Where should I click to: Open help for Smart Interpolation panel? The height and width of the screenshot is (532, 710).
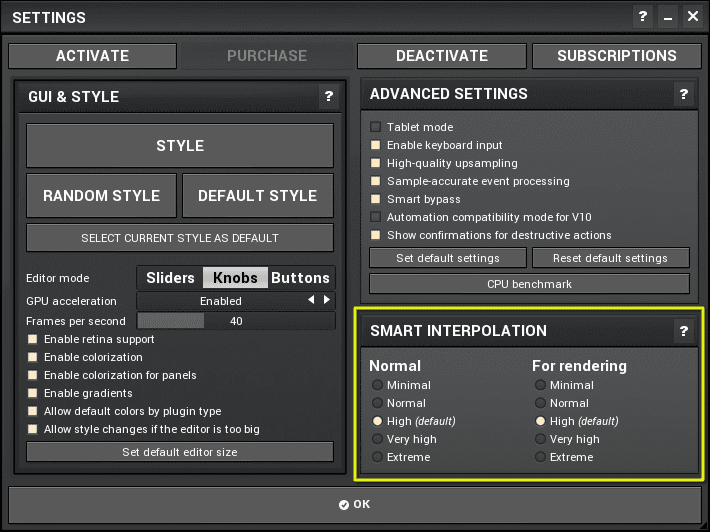coord(684,331)
